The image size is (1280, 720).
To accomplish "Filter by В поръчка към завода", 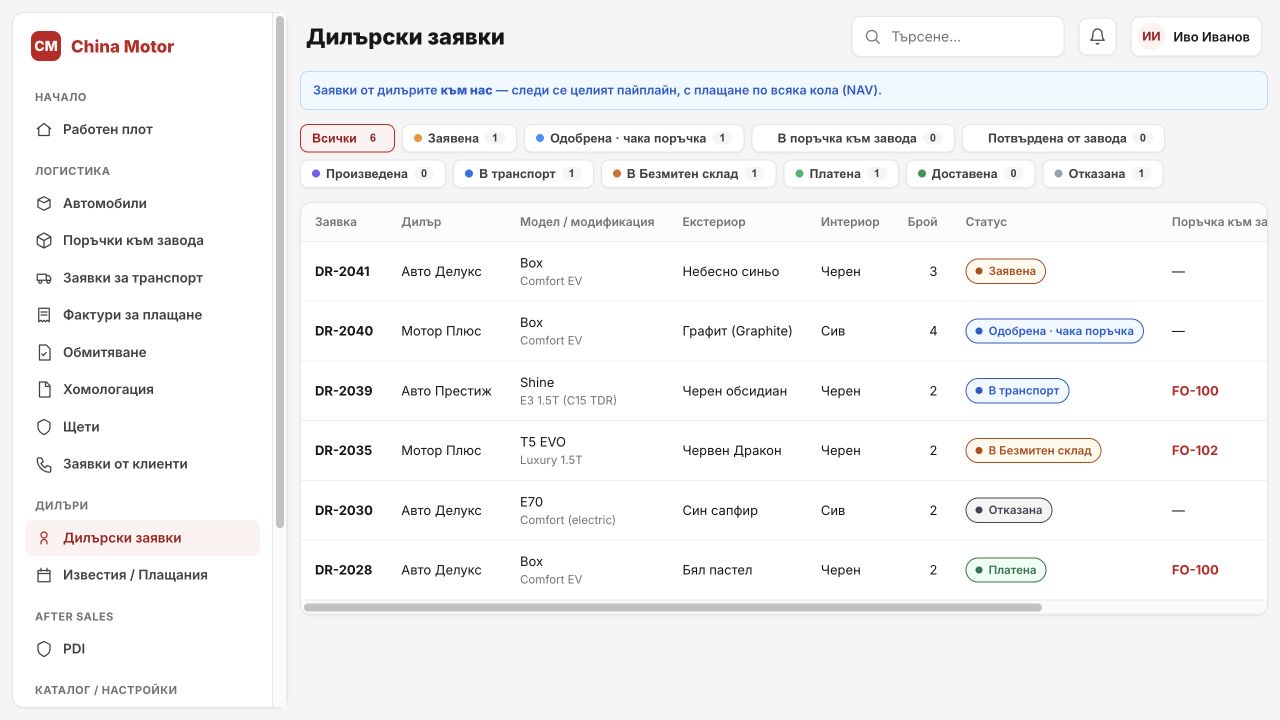I will point(853,138).
